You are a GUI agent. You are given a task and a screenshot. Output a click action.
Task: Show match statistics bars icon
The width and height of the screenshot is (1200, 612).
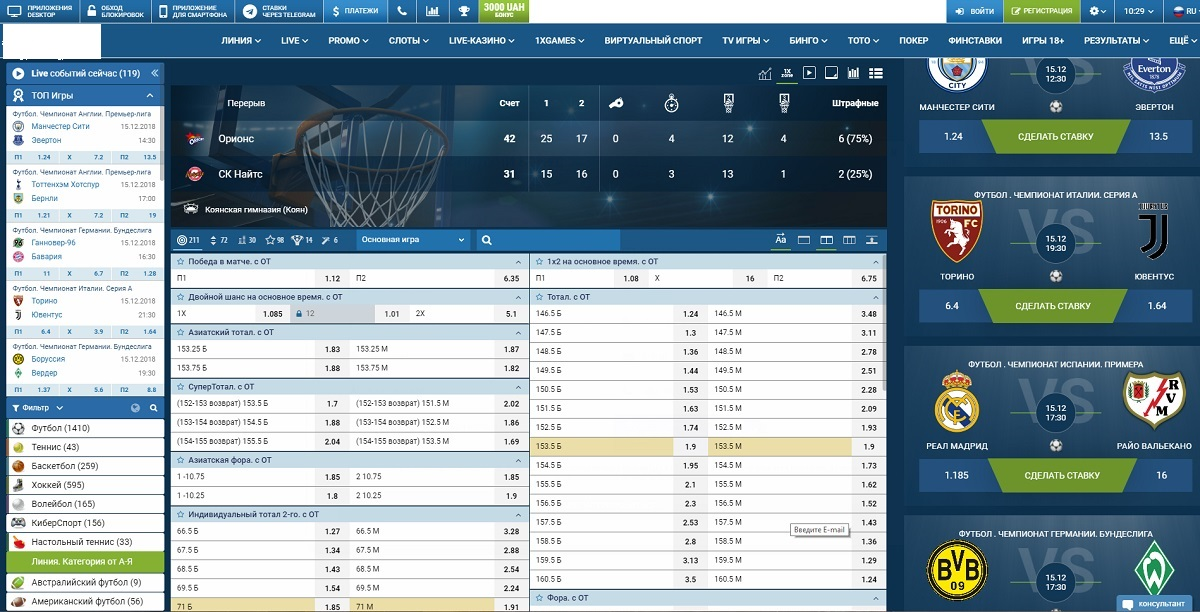[x=854, y=73]
